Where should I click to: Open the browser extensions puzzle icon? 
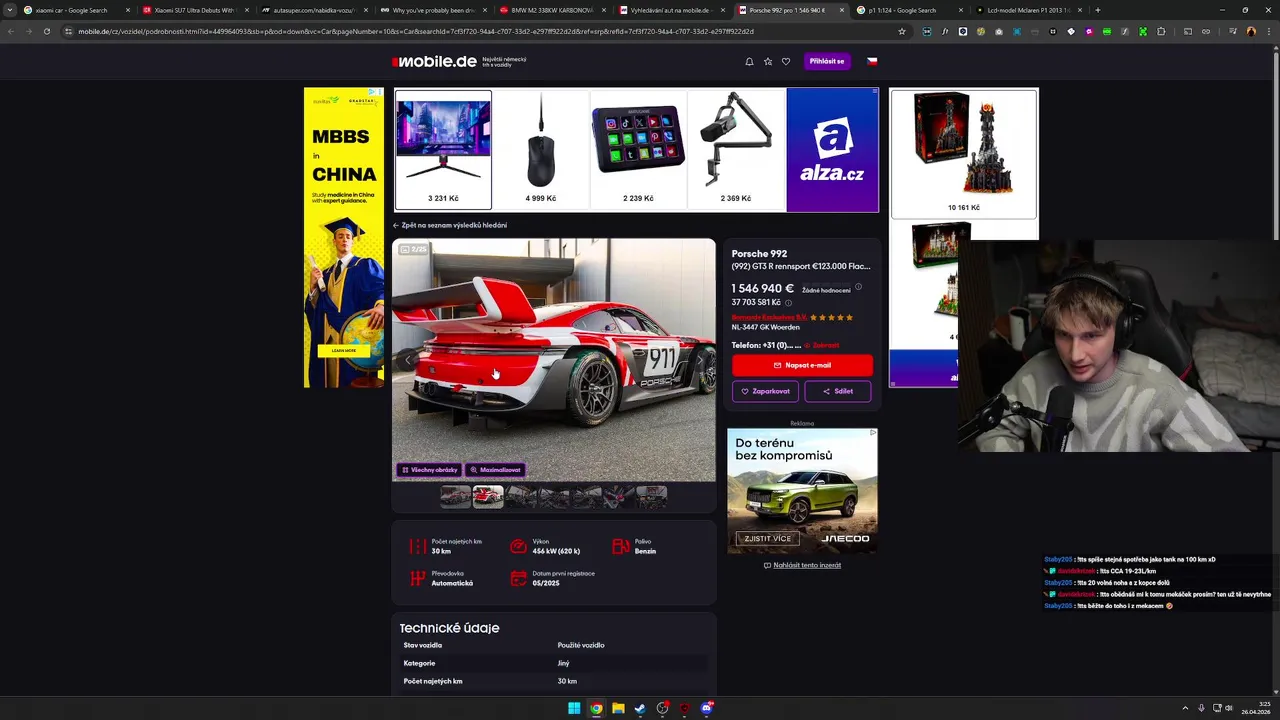1161,31
